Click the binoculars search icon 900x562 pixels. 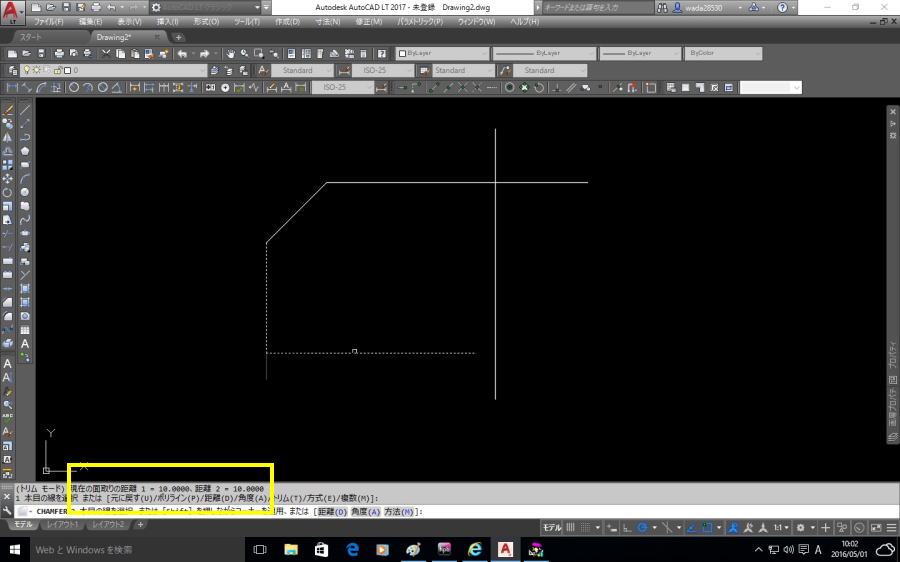pyautogui.click(x=662, y=7)
